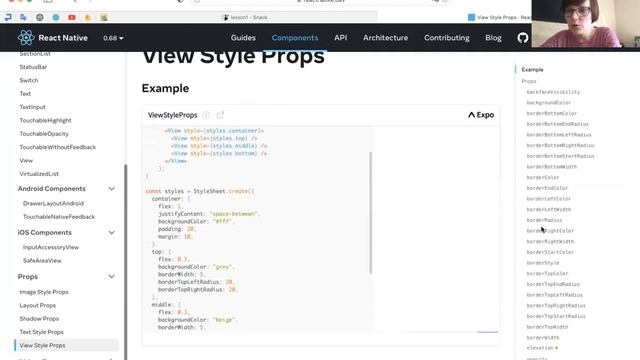Jump to backgroundColor in contents
Screen dimensions: 640x360
pos(549,102)
